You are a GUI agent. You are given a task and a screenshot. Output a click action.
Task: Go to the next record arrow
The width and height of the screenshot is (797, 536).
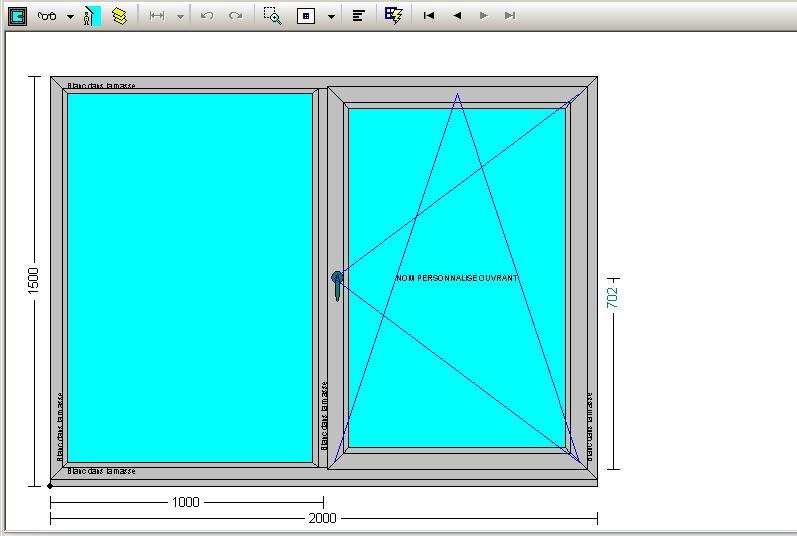(484, 16)
